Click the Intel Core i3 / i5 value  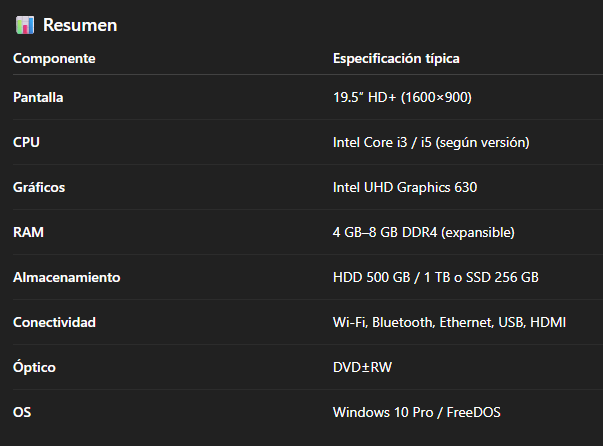(x=431, y=142)
